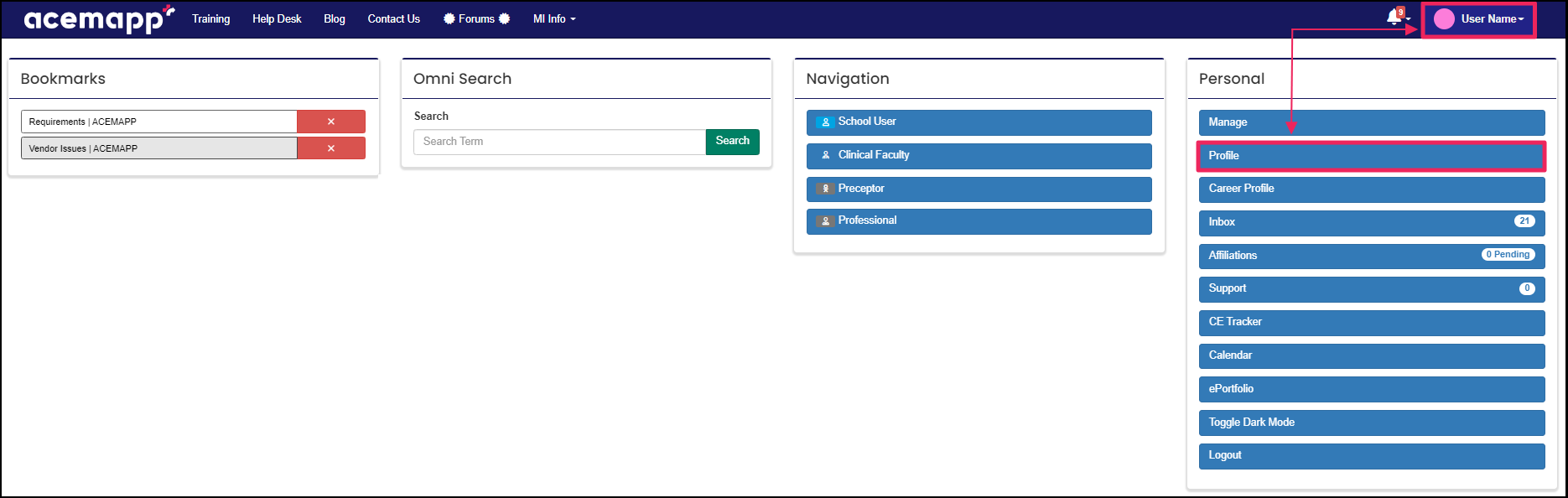Open the Inbox button
The image size is (1568, 498).
coord(1372,222)
